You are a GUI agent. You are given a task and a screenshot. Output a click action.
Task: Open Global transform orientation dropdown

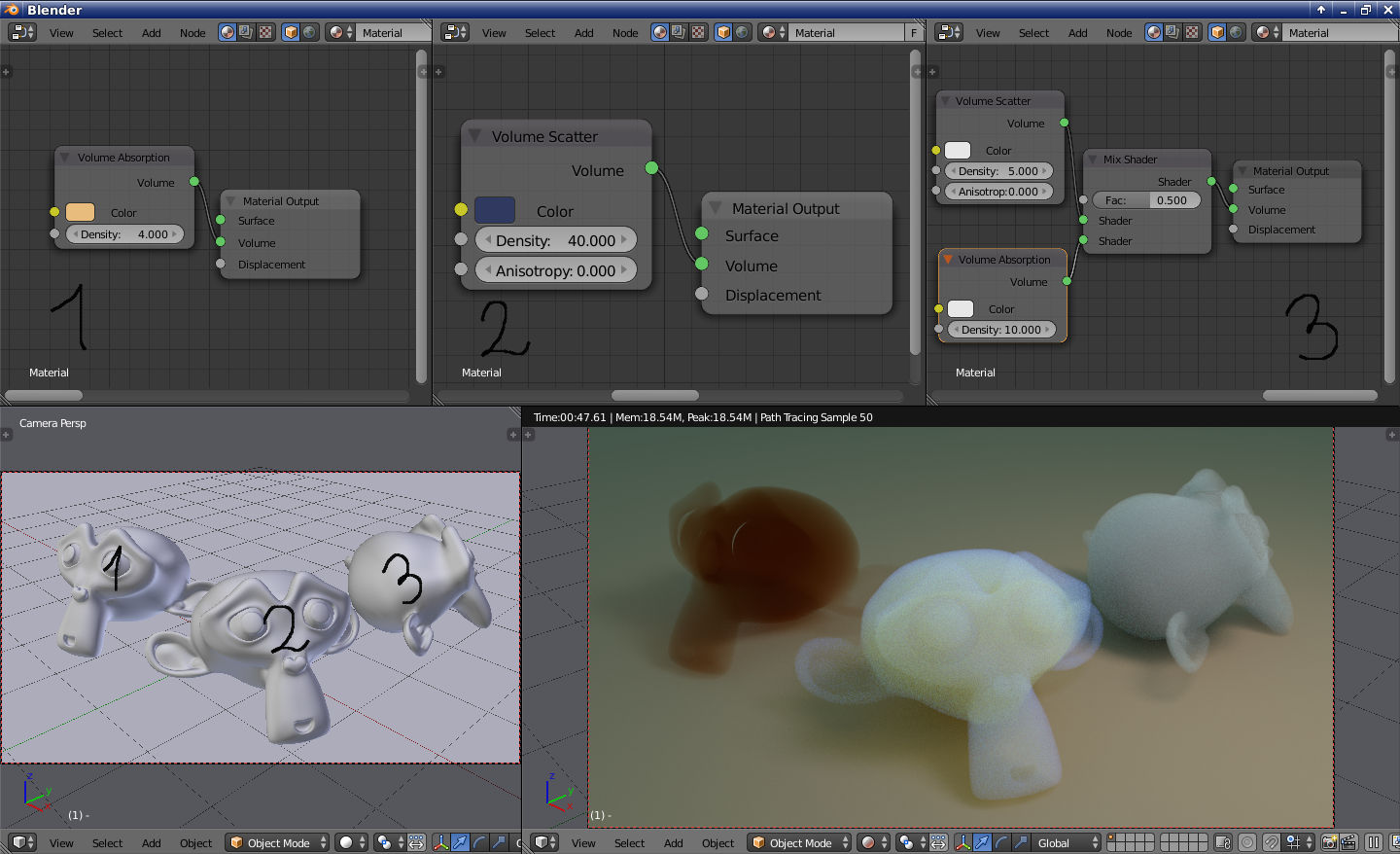pos(1066,842)
